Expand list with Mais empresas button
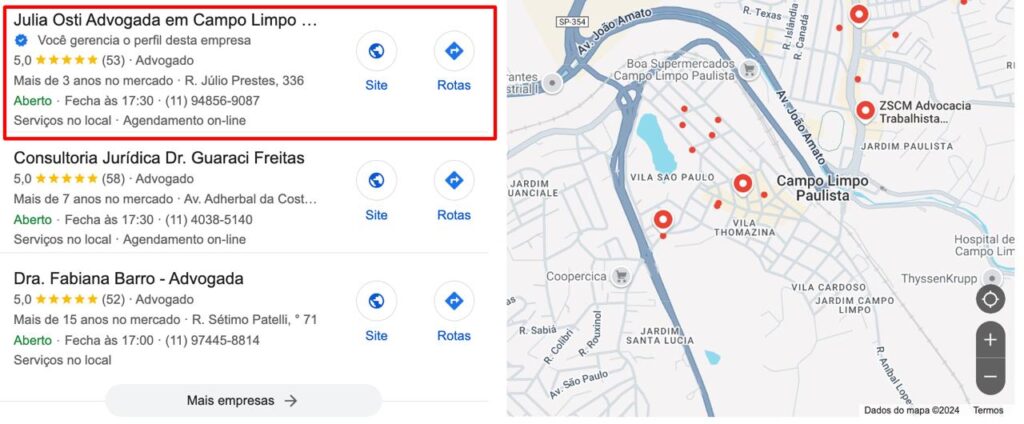Image resolution: width=1024 pixels, height=424 pixels. (x=243, y=400)
